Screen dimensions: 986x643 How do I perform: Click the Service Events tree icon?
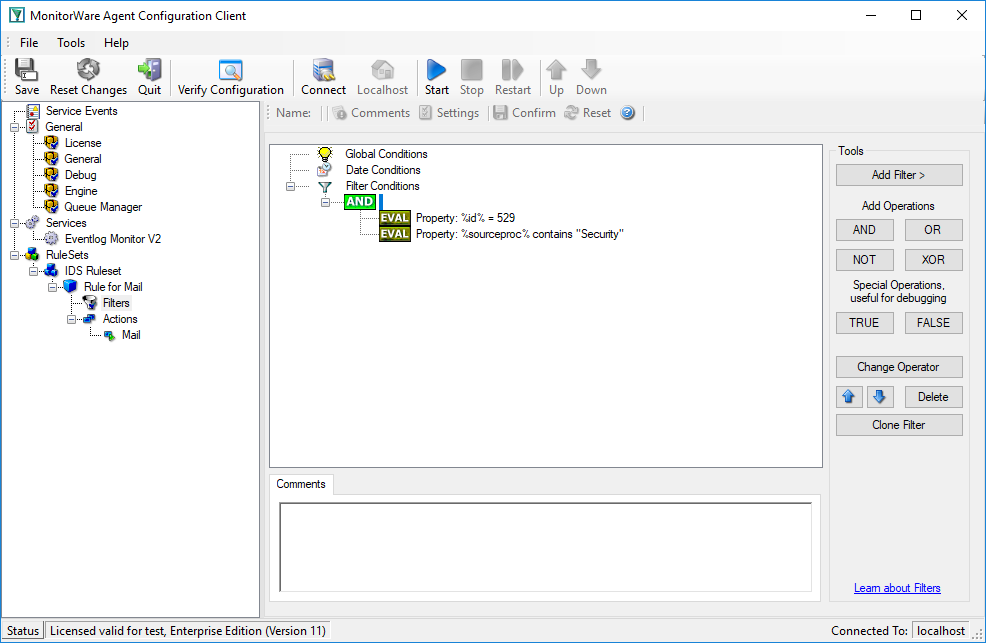[33, 111]
